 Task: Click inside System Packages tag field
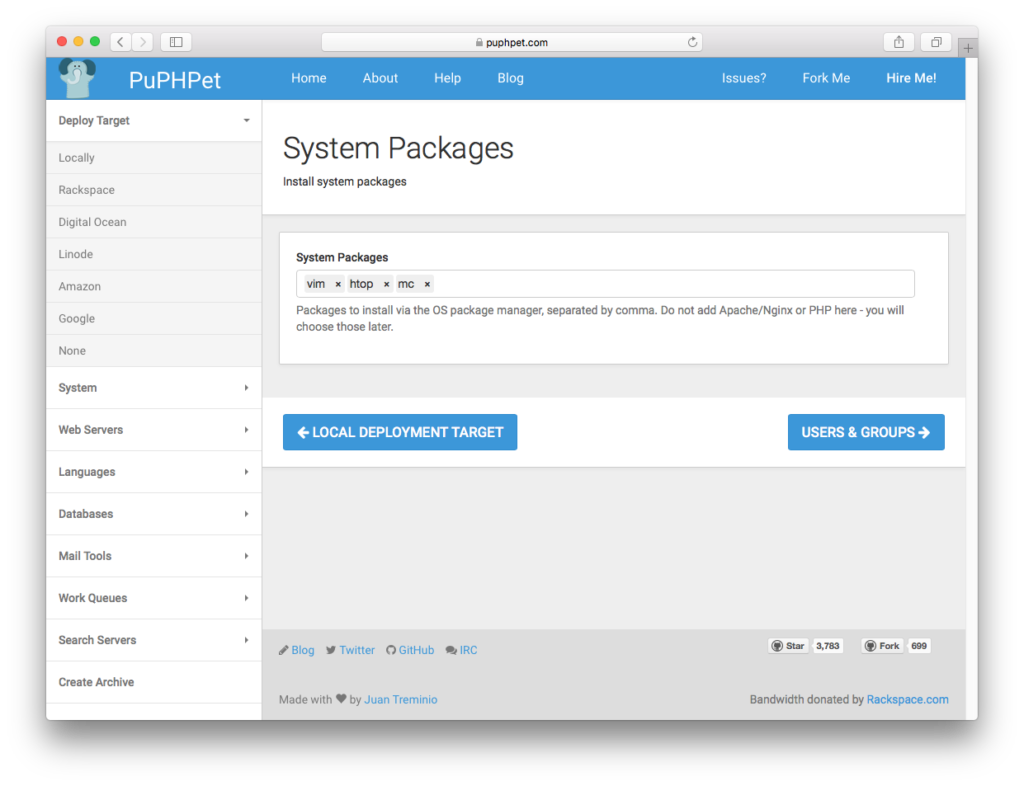[x=605, y=284]
